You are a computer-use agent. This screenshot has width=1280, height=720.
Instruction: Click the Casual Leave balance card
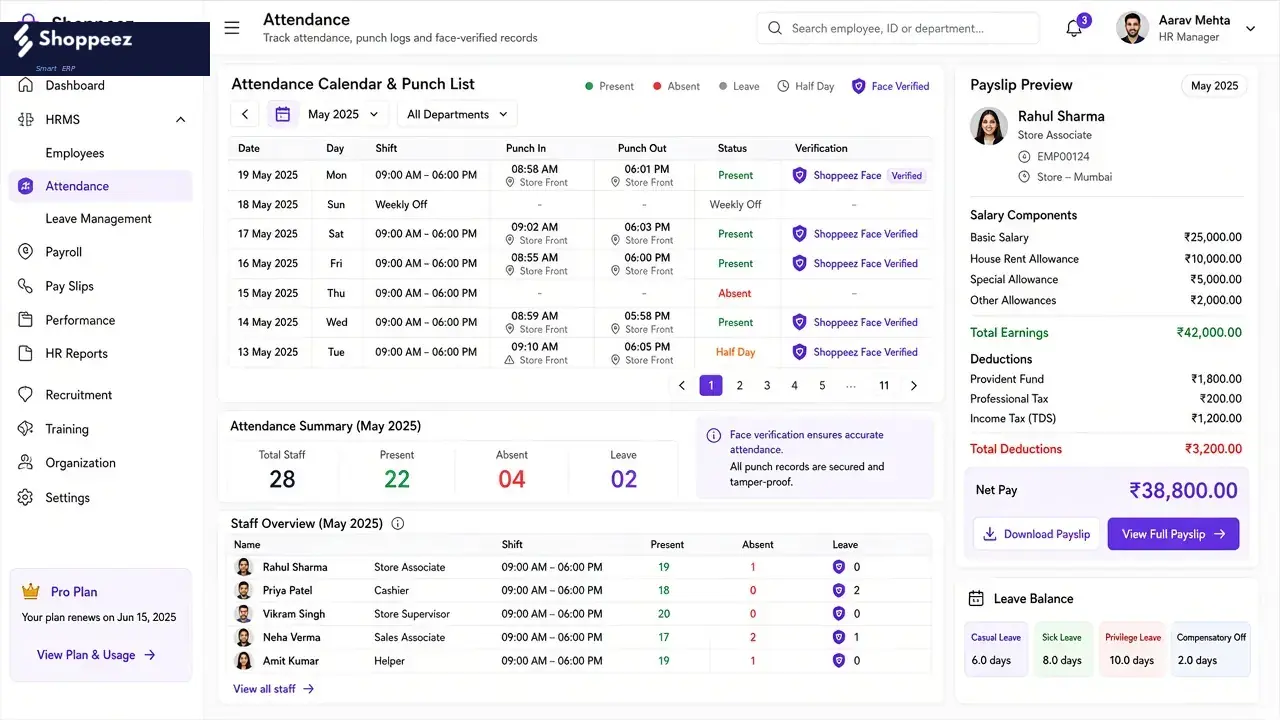click(996, 648)
